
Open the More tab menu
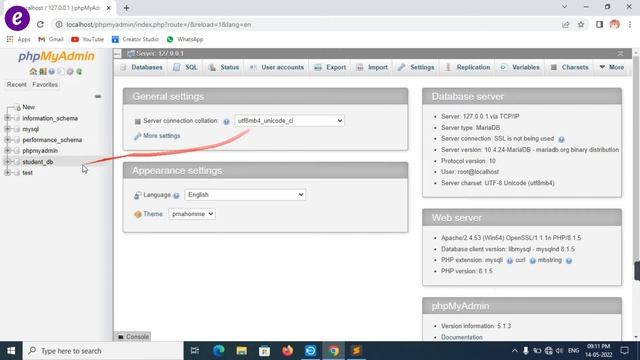[612, 67]
